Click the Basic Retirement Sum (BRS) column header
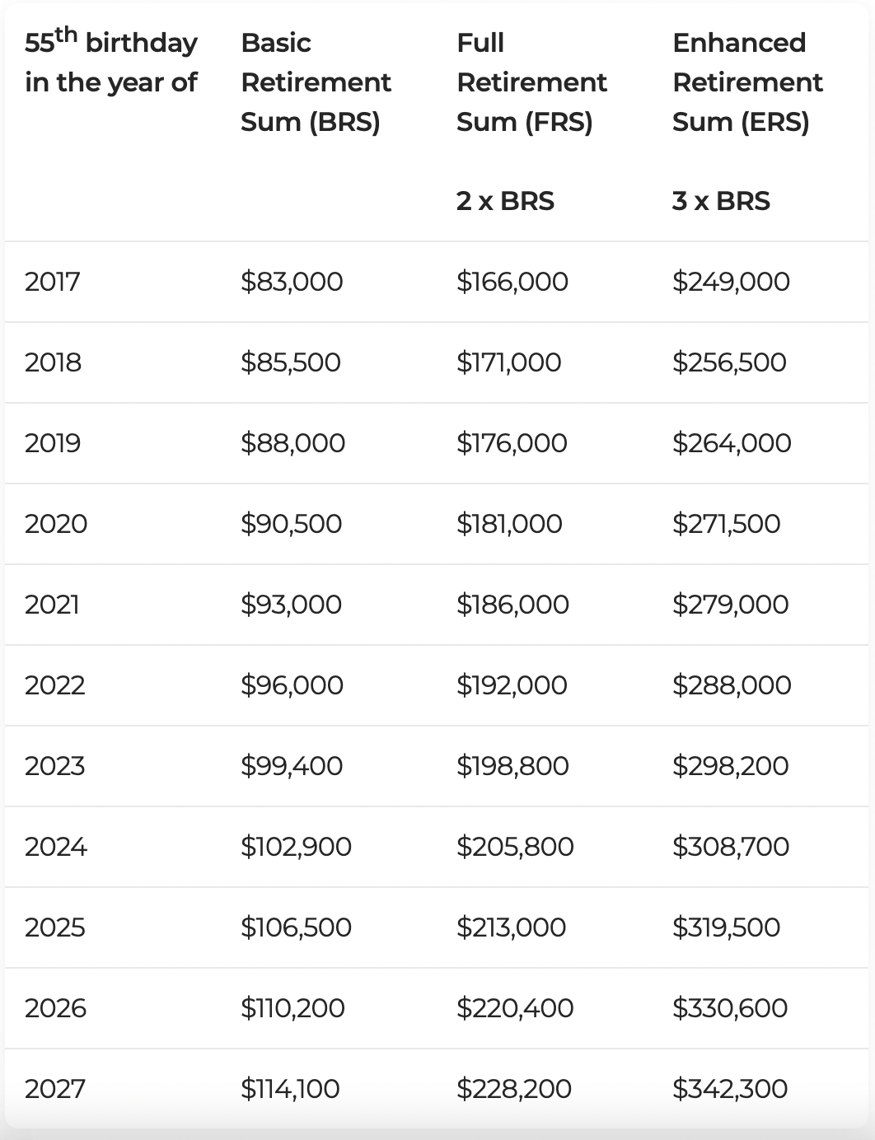 [x=316, y=82]
